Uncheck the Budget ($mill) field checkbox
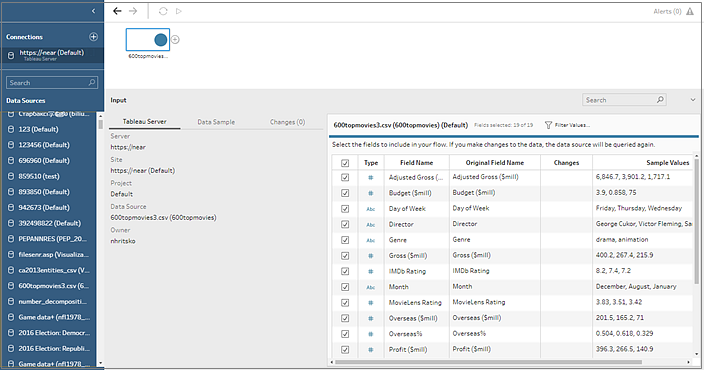Viewport: 704px width, 370px height. tap(345, 193)
